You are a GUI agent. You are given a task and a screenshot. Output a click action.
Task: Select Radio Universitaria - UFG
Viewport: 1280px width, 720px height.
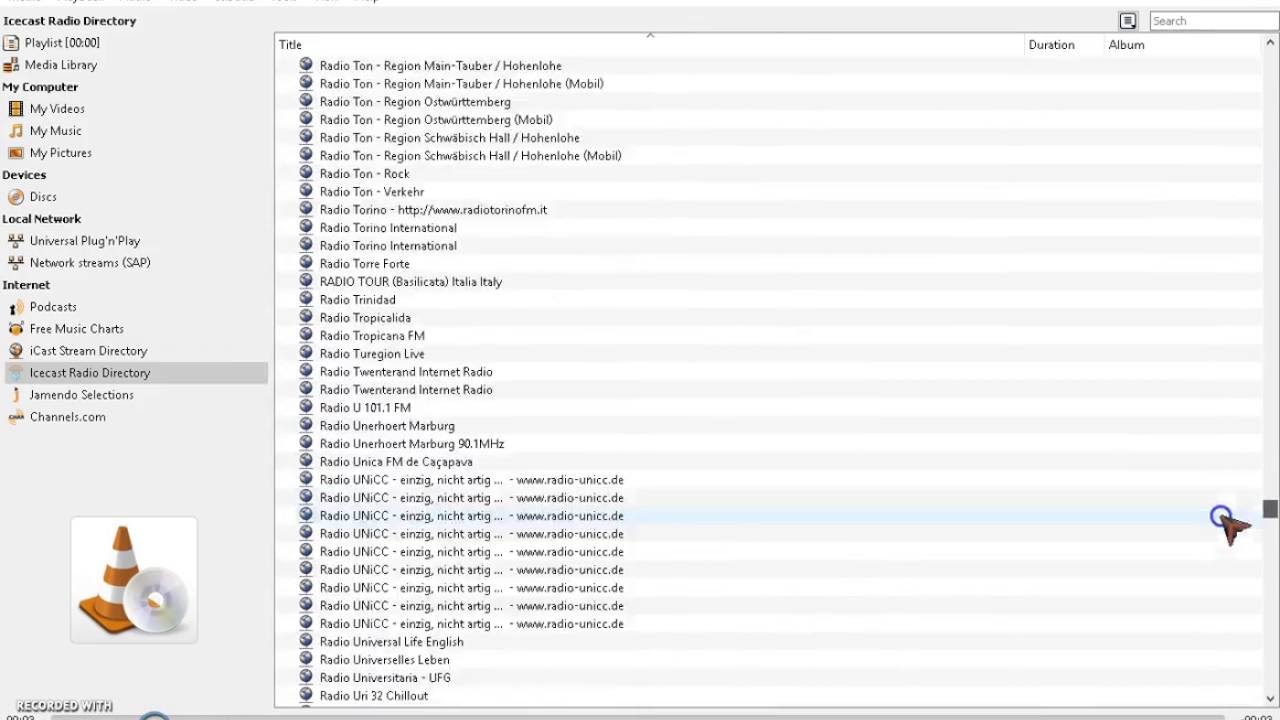pyautogui.click(x=385, y=678)
